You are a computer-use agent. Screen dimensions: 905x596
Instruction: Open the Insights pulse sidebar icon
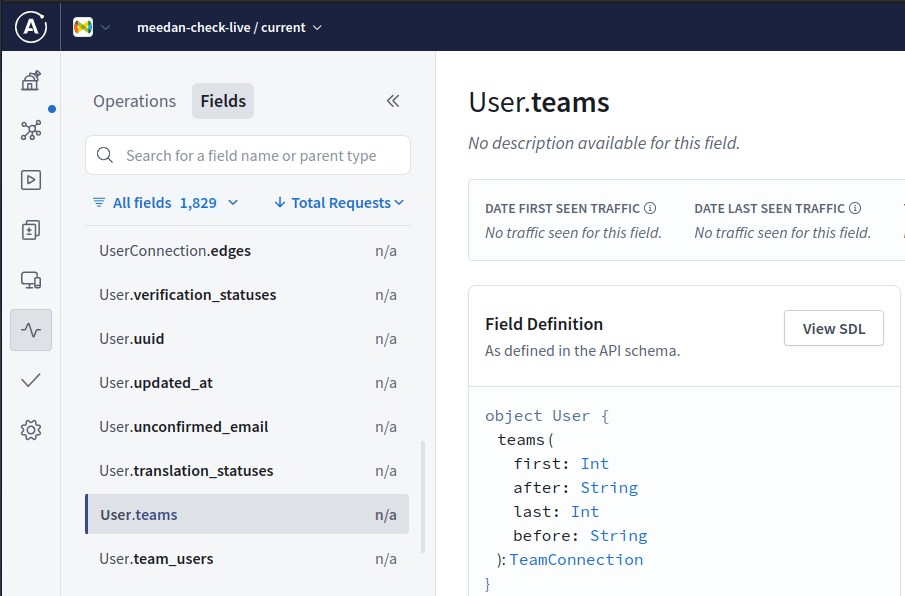pos(31,330)
